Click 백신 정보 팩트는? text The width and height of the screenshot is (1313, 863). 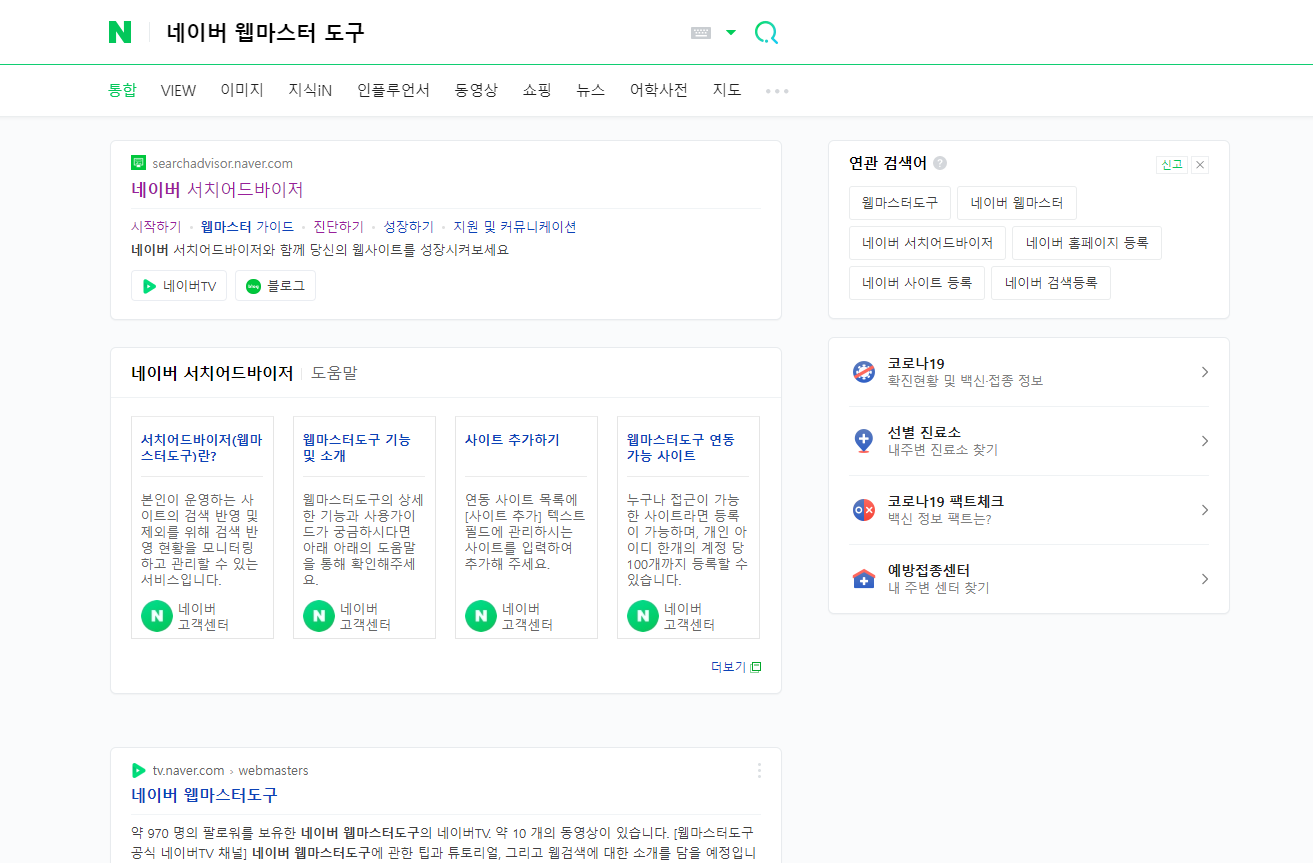coord(940,519)
